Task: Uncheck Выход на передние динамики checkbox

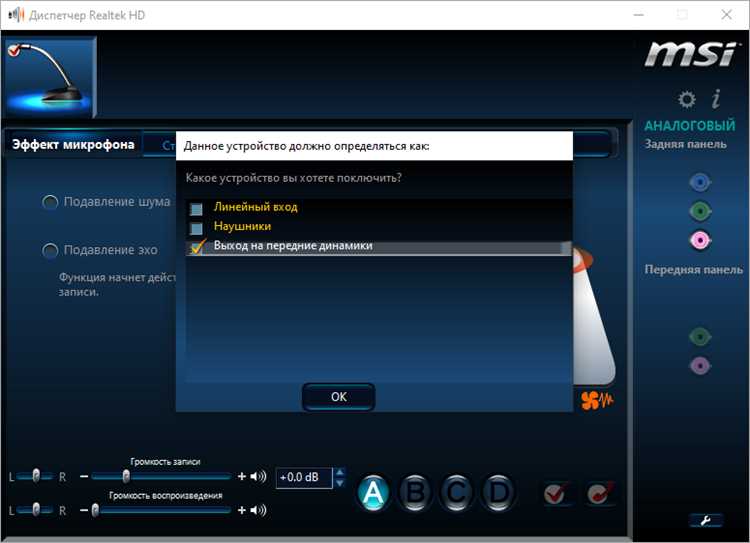Action: pos(197,247)
